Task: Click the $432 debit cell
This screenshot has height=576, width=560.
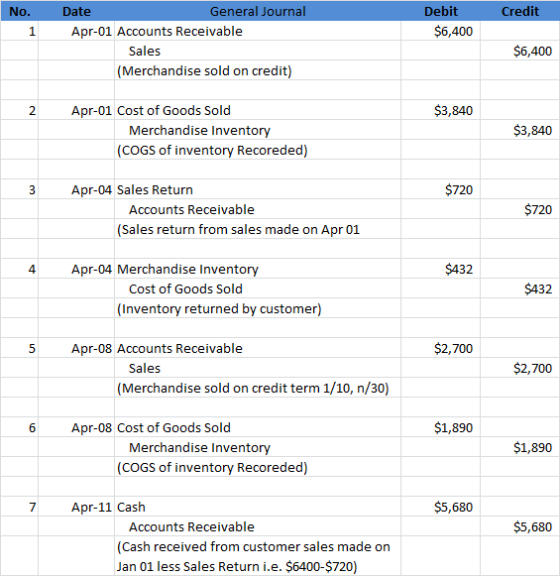Action: click(441, 269)
